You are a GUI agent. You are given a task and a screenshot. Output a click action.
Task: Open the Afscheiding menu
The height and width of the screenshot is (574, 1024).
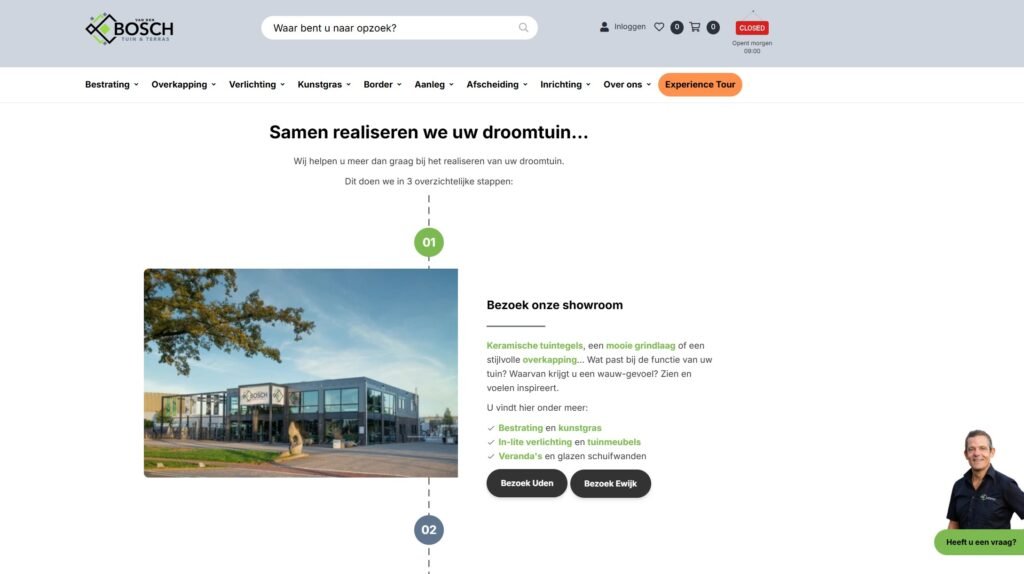(x=497, y=84)
